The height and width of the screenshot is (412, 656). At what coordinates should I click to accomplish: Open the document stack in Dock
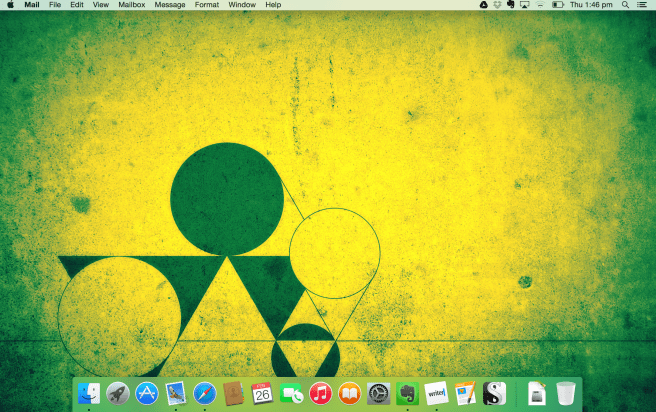click(537, 394)
